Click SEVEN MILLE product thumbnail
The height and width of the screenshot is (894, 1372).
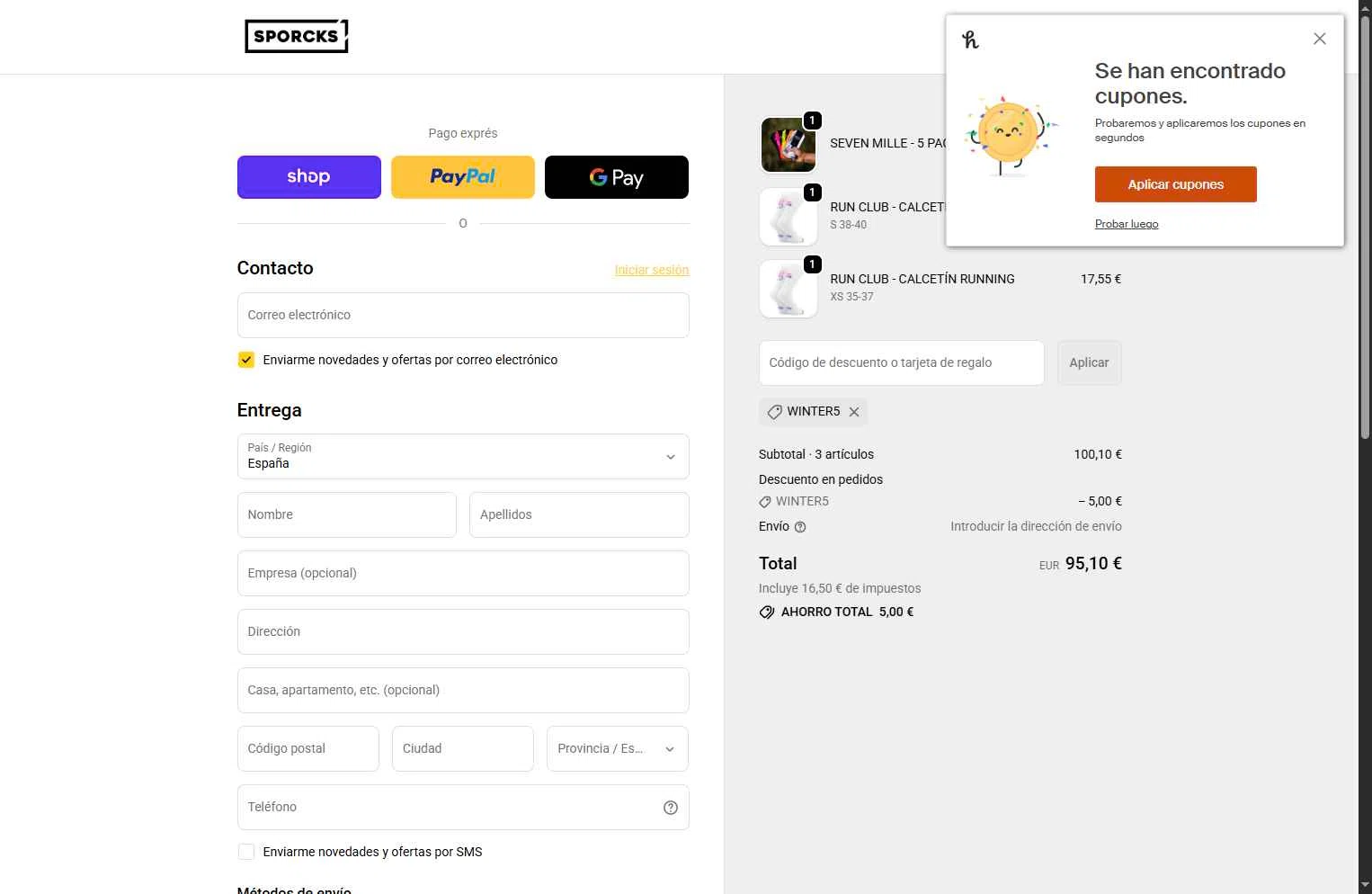point(788,145)
